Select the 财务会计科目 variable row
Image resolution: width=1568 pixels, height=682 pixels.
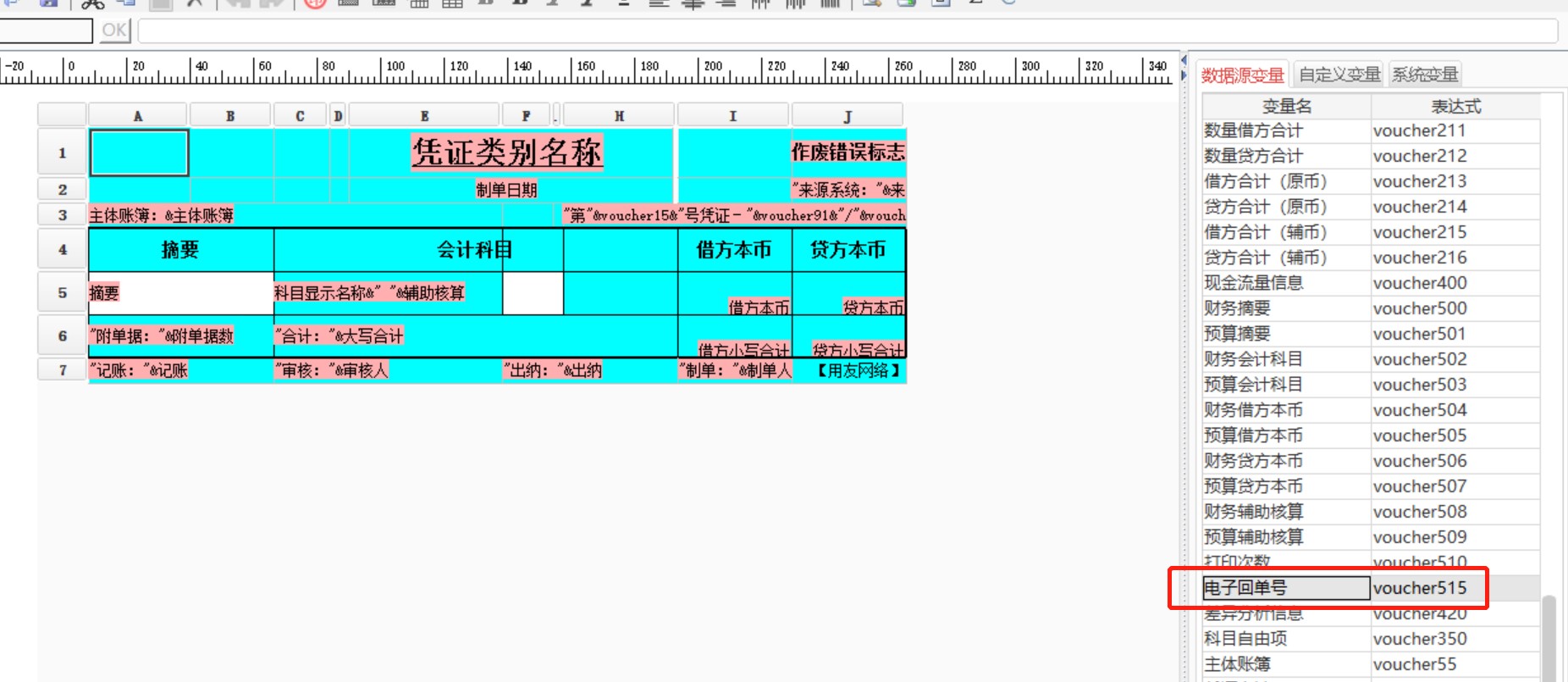coord(1371,359)
